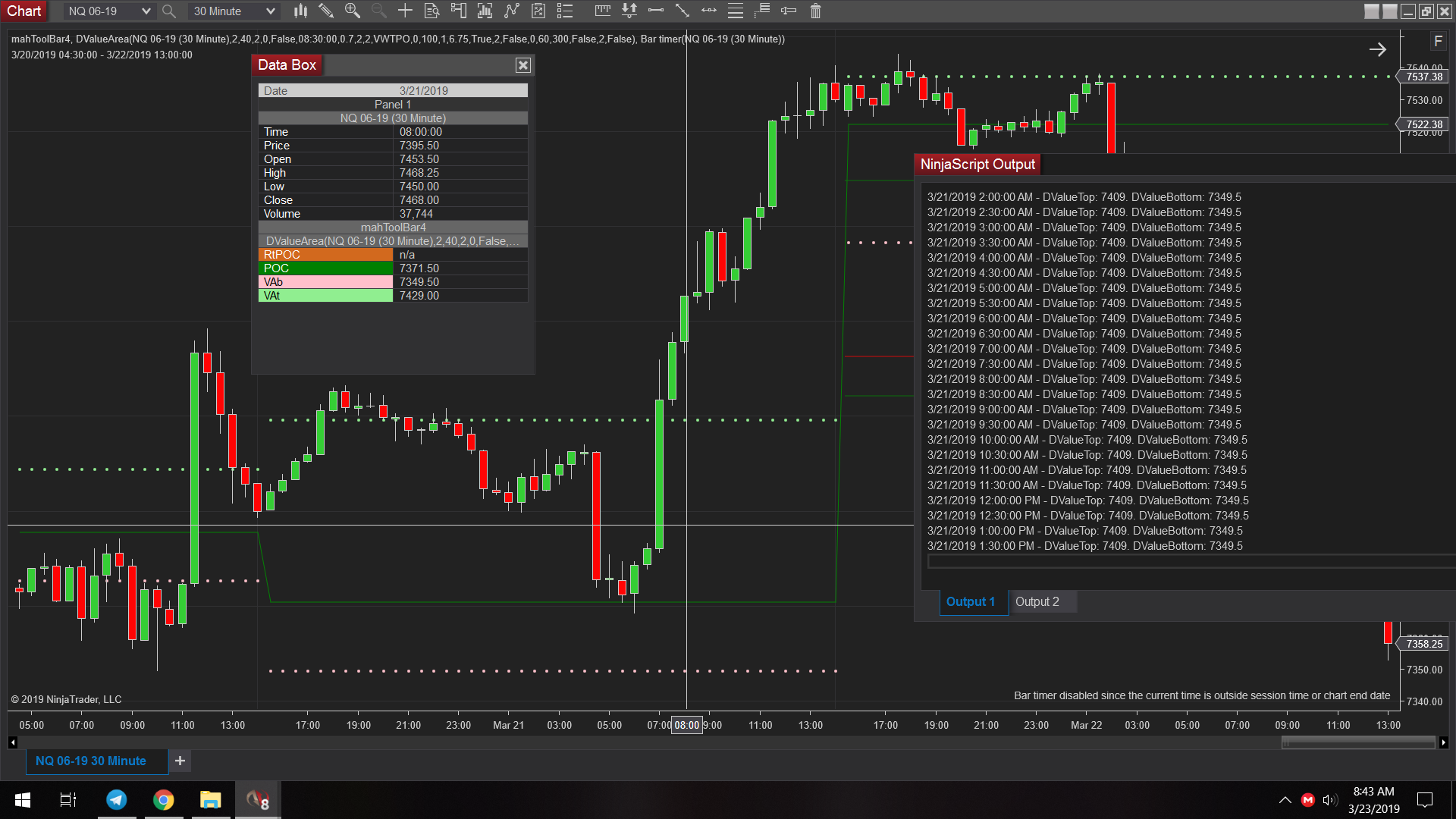Click the NQ 06-19 30 Minute chart tab
The image size is (1456, 819).
(x=91, y=761)
